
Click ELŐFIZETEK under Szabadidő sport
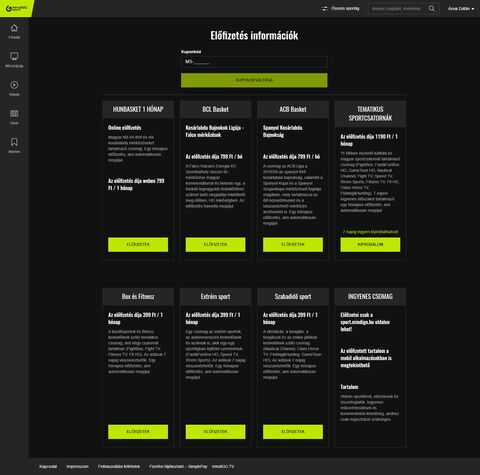(293, 432)
